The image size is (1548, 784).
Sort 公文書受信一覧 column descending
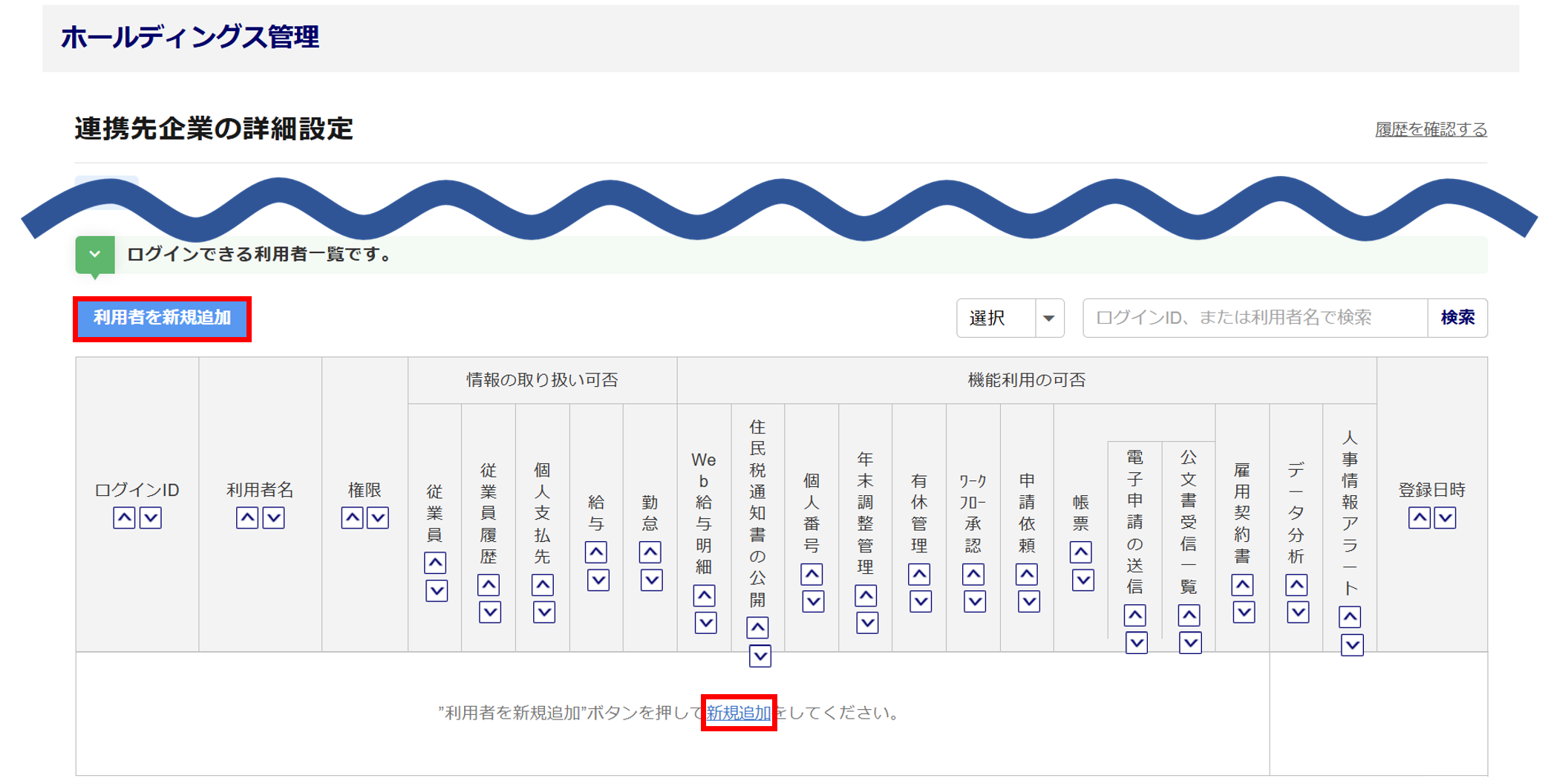click(1191, 643)
